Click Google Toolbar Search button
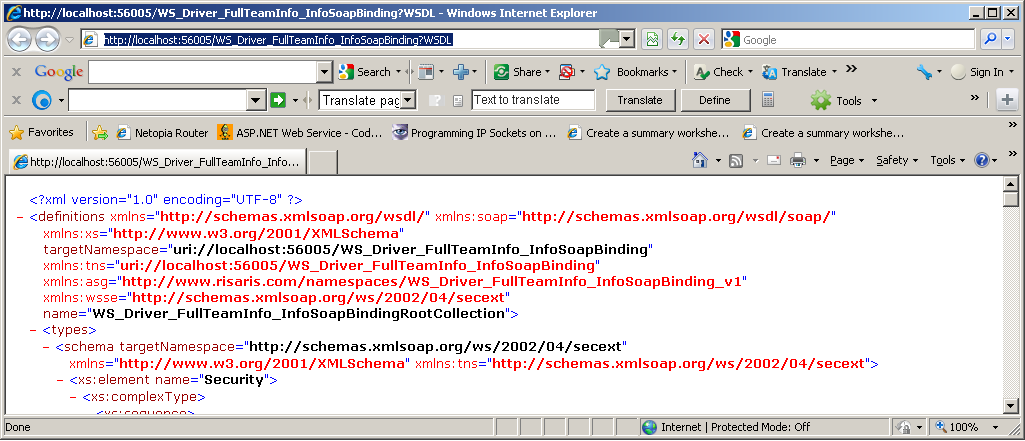Screen dimensions: 1025x441 pos(365,72)
